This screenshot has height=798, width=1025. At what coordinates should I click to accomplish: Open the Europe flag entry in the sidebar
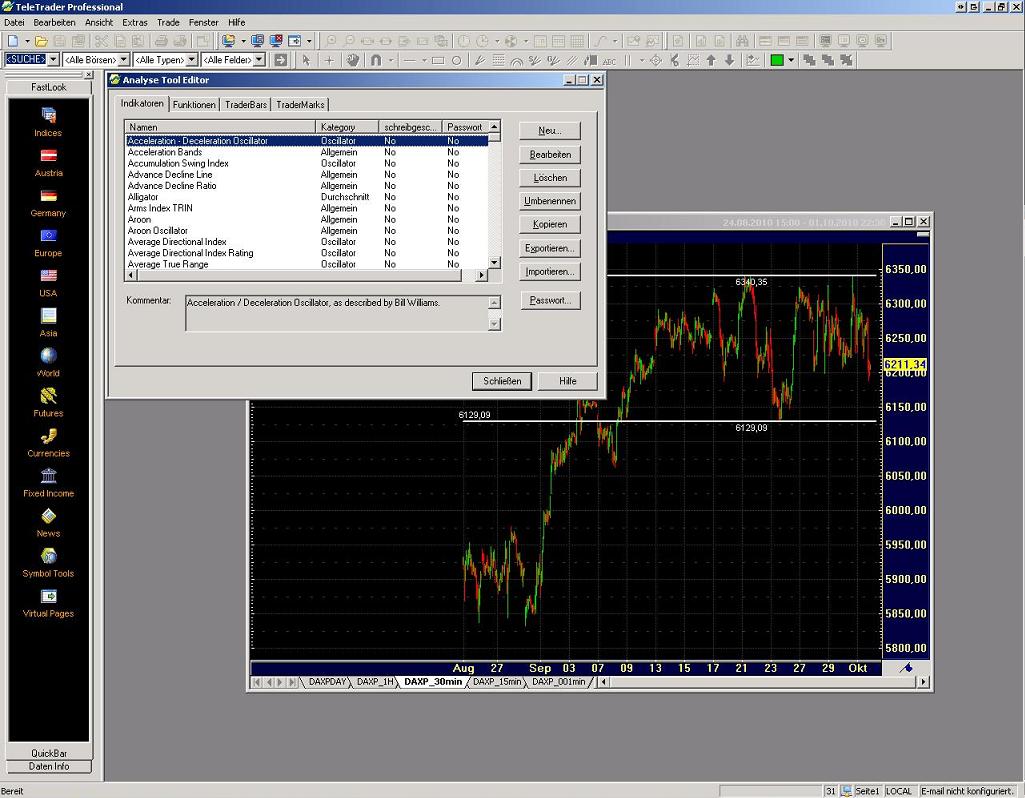[x=48, y=242]
